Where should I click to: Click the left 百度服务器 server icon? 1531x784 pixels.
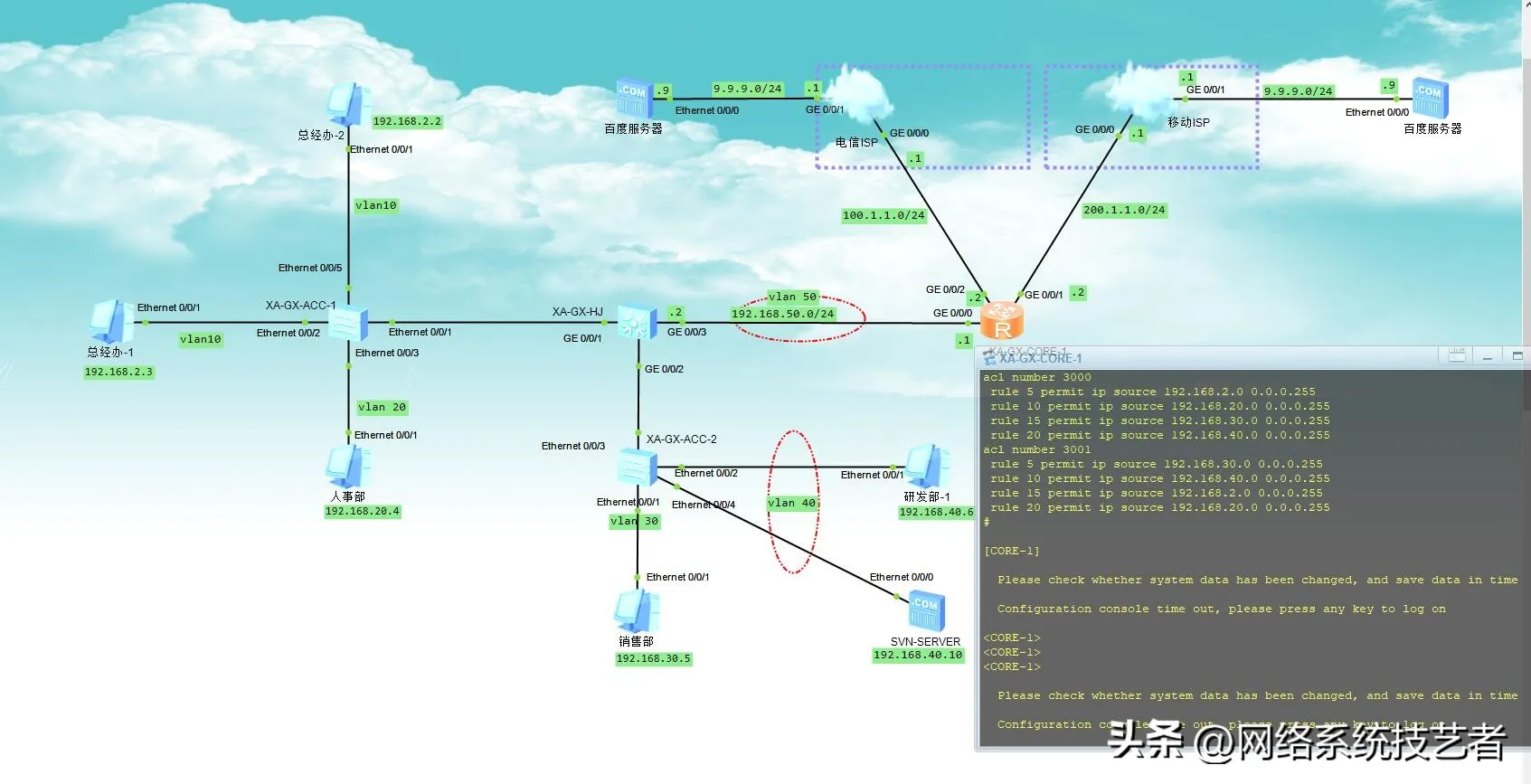[x=635, y=99]
